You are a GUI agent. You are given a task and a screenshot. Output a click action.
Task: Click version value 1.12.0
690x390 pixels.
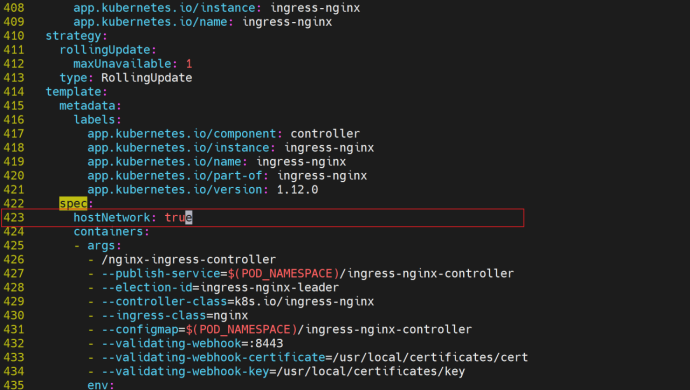tap(297, 190)
